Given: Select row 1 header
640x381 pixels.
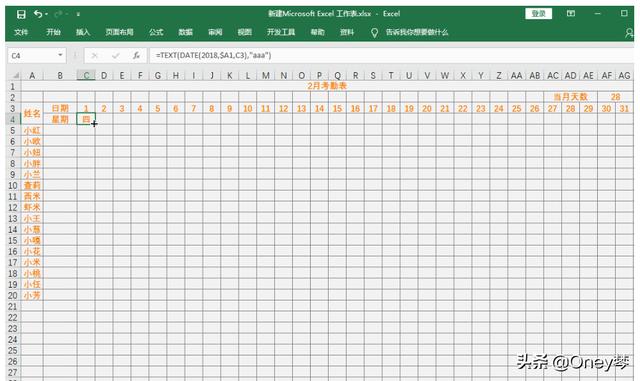Looking at the screenshot, I should tap(13, 87).
